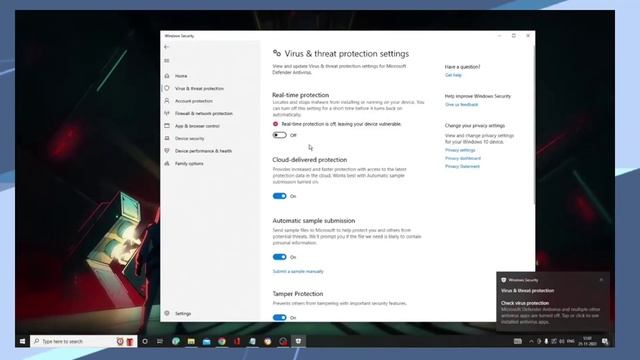Turn off Tamper Protection toggle

(280, 317)
